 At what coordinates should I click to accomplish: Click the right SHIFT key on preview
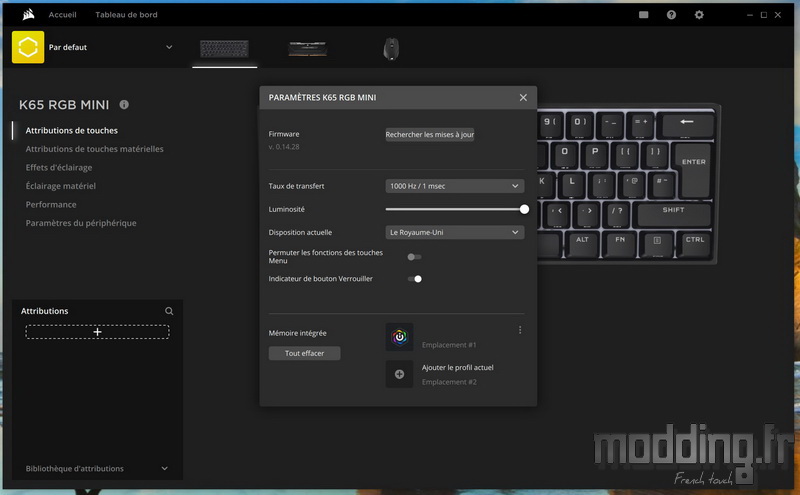click(673, 215)
